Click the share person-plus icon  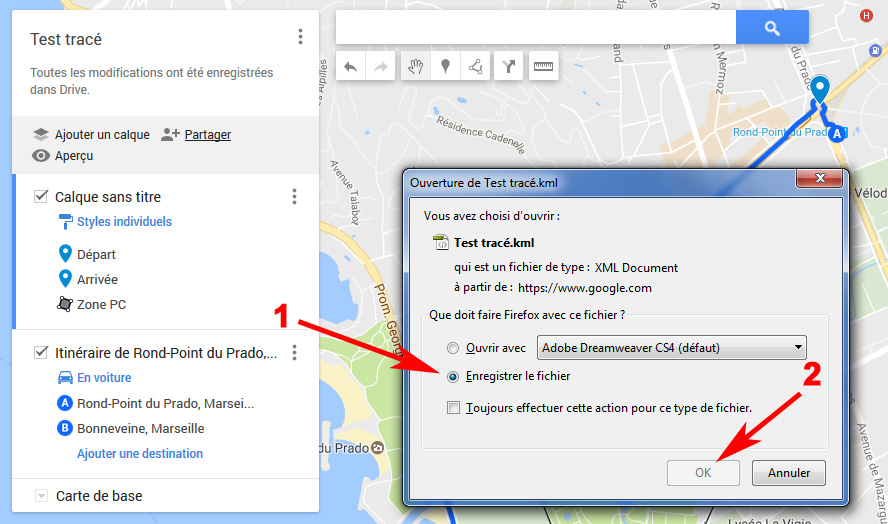(x=170, y=134)
